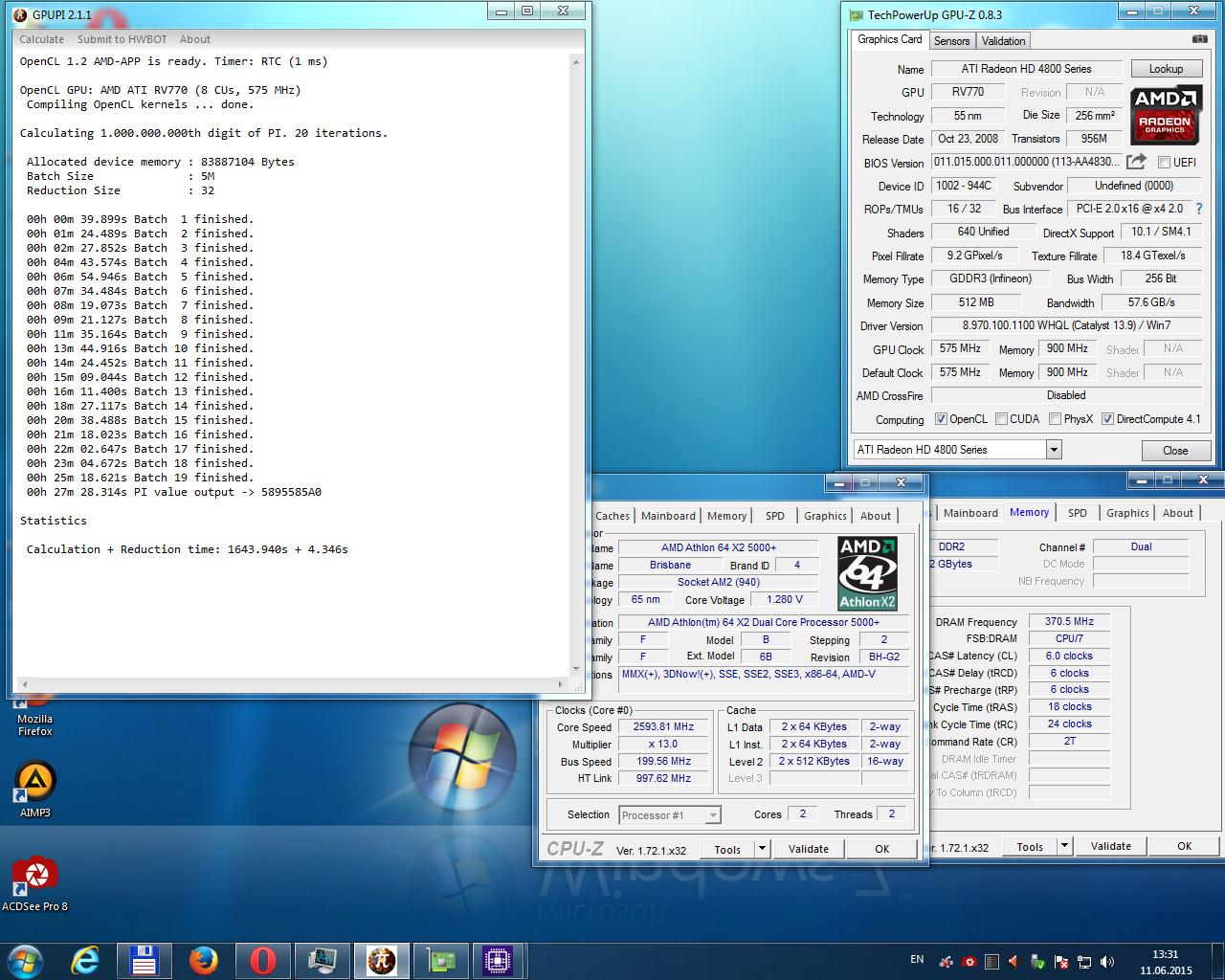This screenshot has height=980, width=1225.
Task: Click OK in CPU-Z CPU window
Action: (x=882, y=849)
